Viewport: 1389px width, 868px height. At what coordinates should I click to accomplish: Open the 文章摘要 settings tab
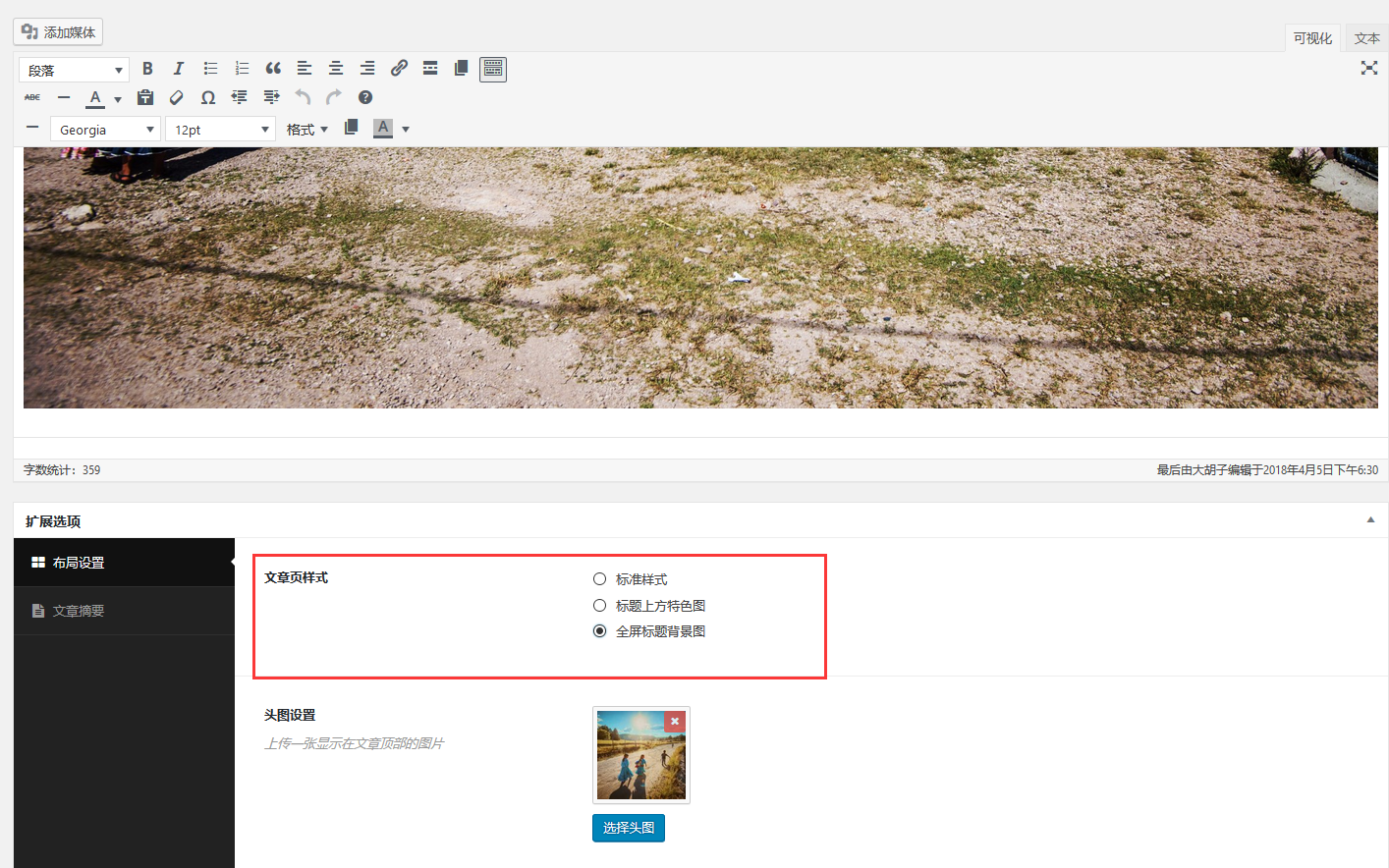pos(79,611)
